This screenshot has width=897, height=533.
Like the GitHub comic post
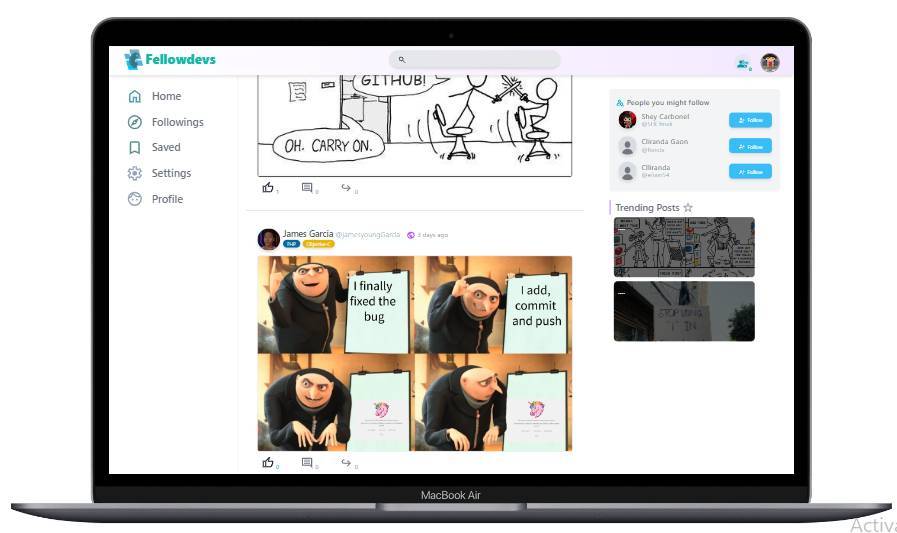[268, 188]
